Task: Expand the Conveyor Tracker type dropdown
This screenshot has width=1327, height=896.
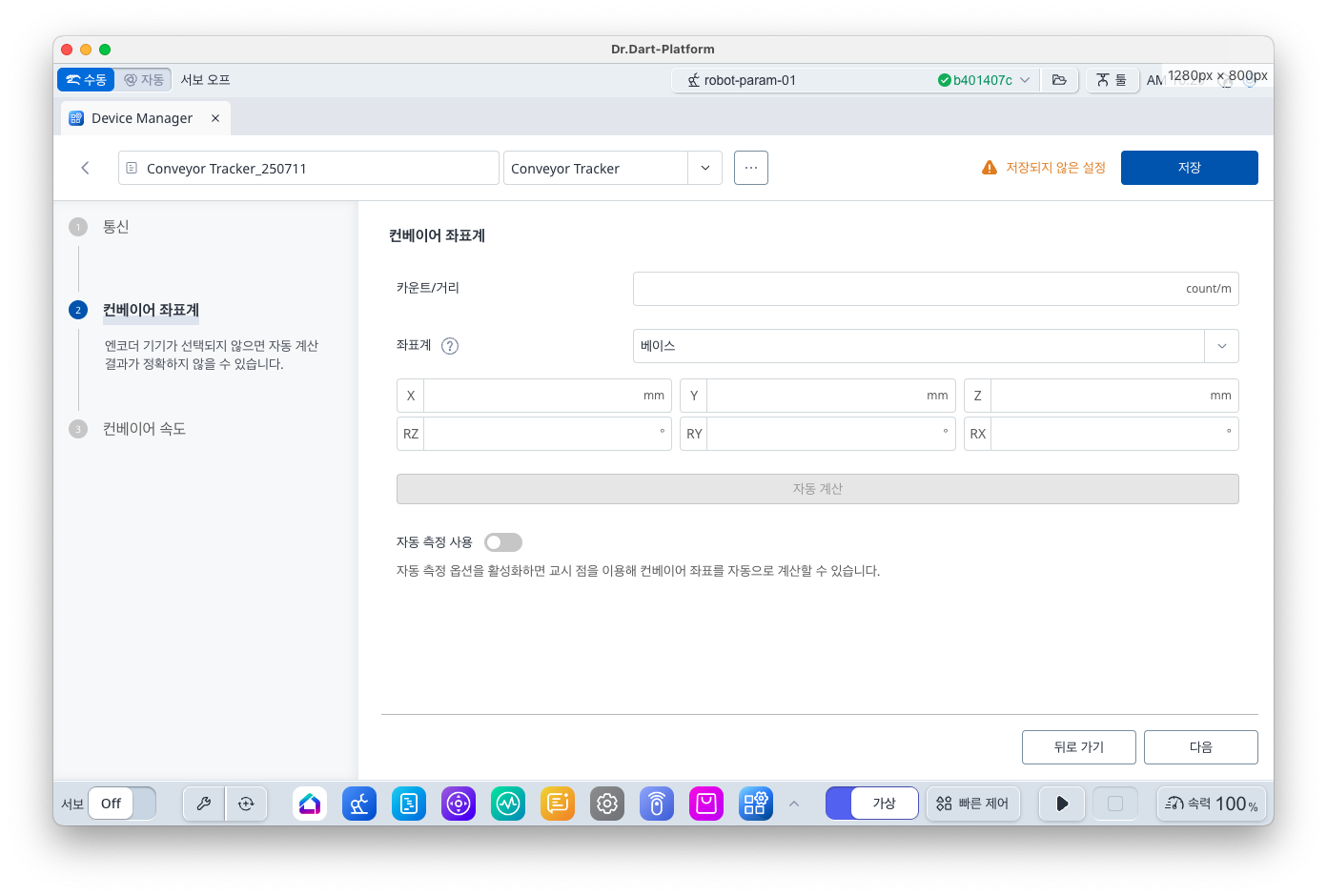Action: click(704, 169)
